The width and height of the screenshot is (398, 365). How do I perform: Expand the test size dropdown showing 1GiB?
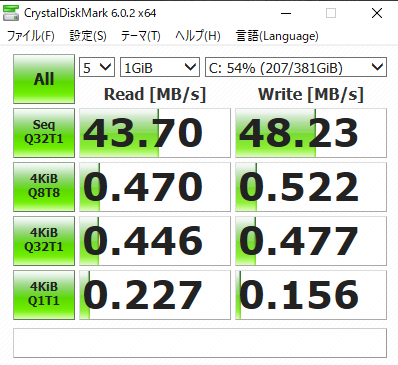click(x=160, y=67)
